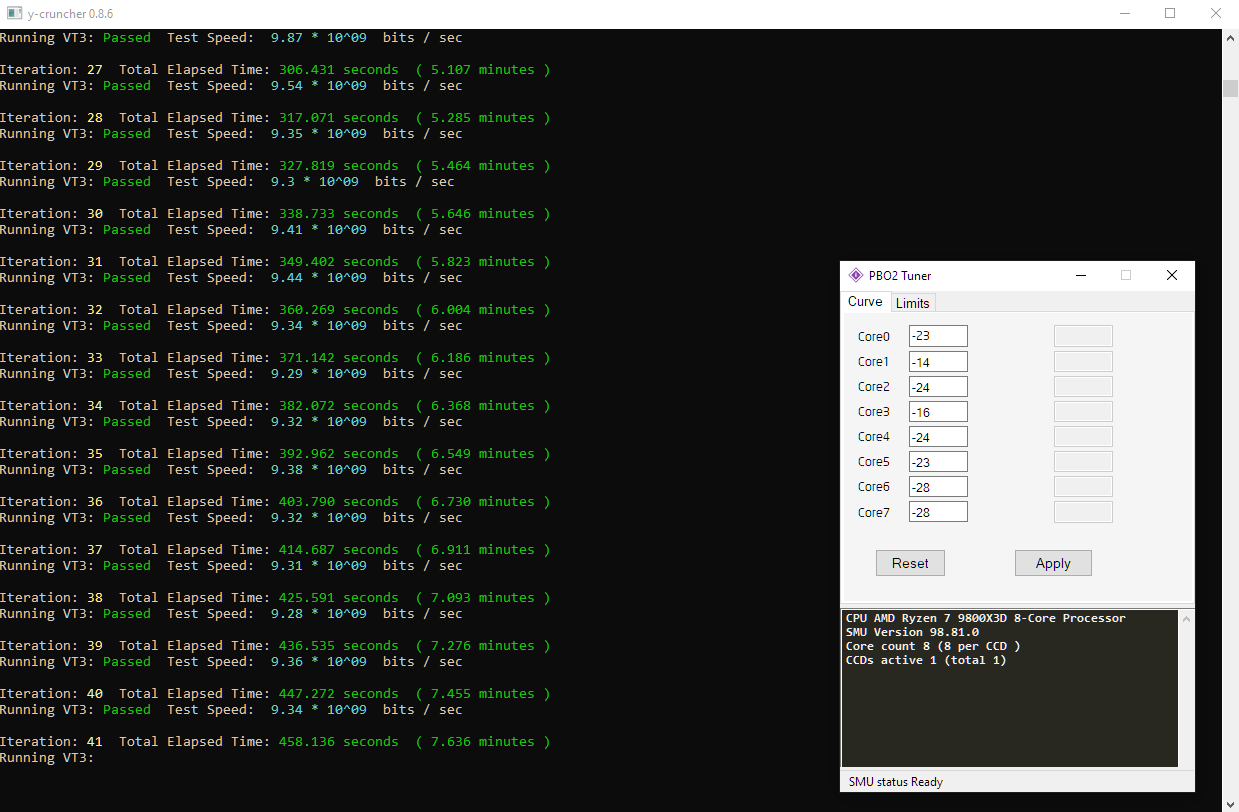Click the Reset button in PBO2 Tuner
1239x812 pixels.
910,563
